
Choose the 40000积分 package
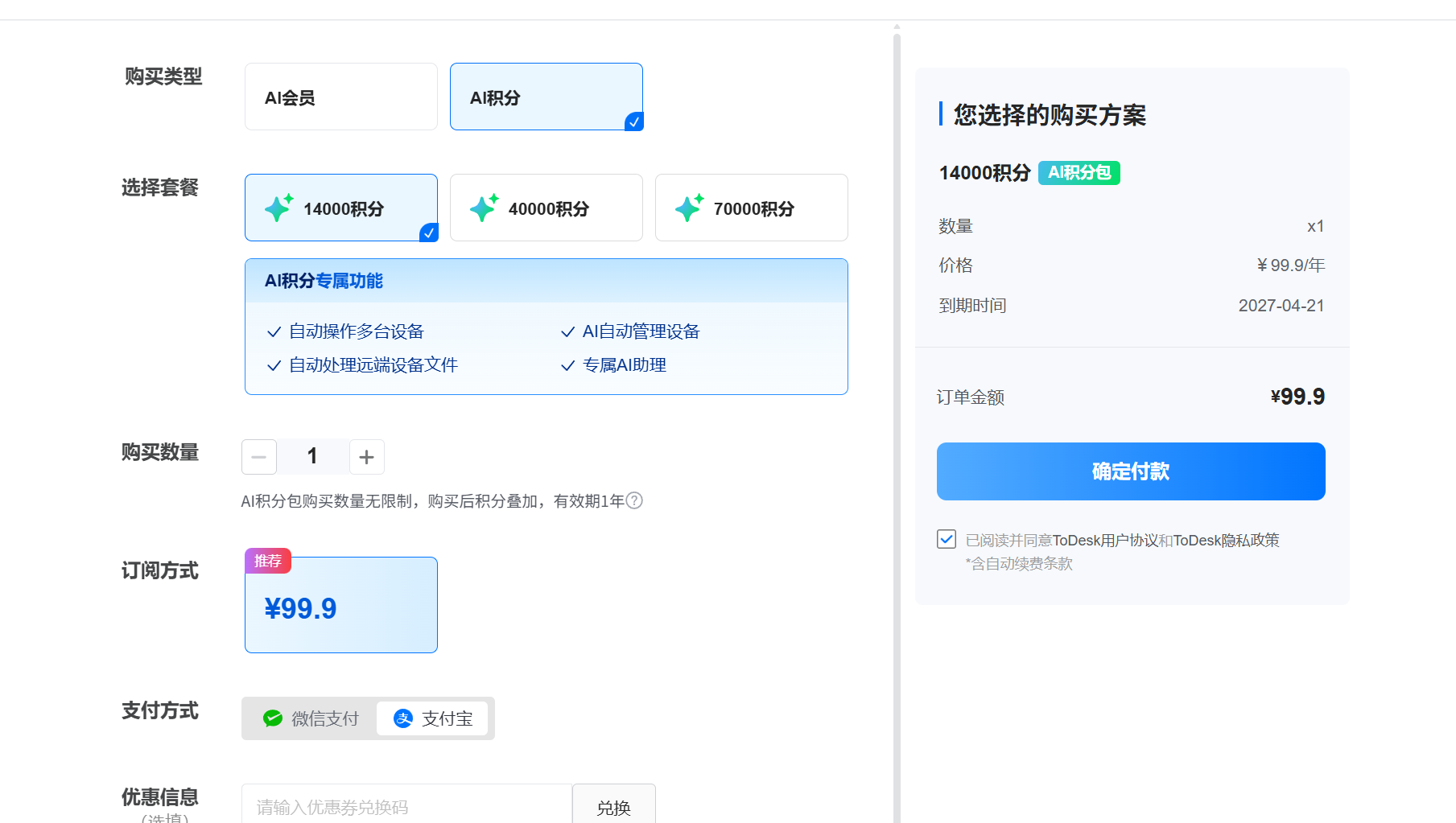[547, 208]
